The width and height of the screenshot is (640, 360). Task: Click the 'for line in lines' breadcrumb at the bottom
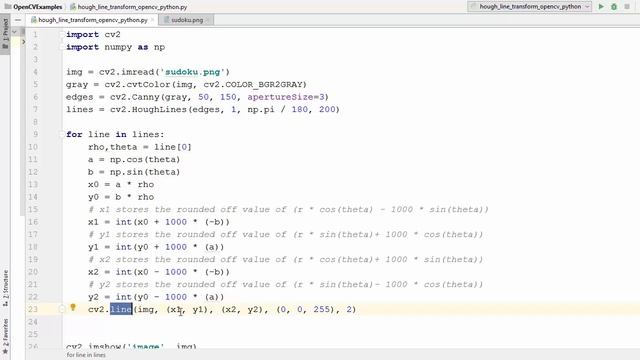[86, 355]
